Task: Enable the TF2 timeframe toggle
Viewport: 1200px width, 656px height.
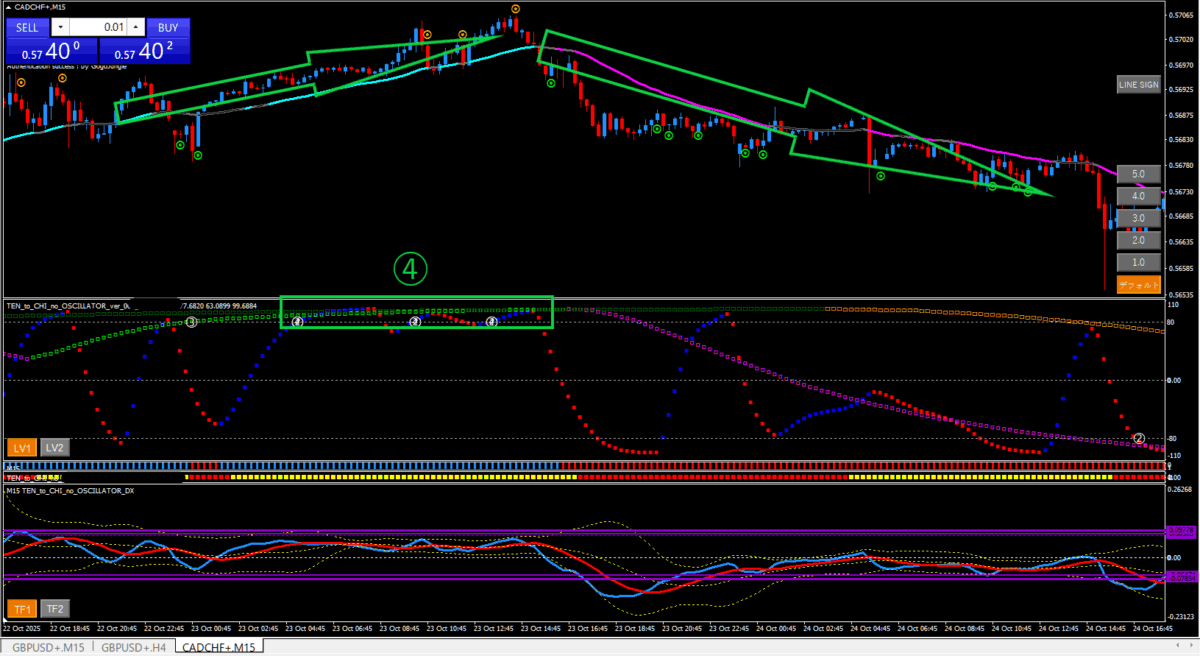Action: click(x=55, y=608)
